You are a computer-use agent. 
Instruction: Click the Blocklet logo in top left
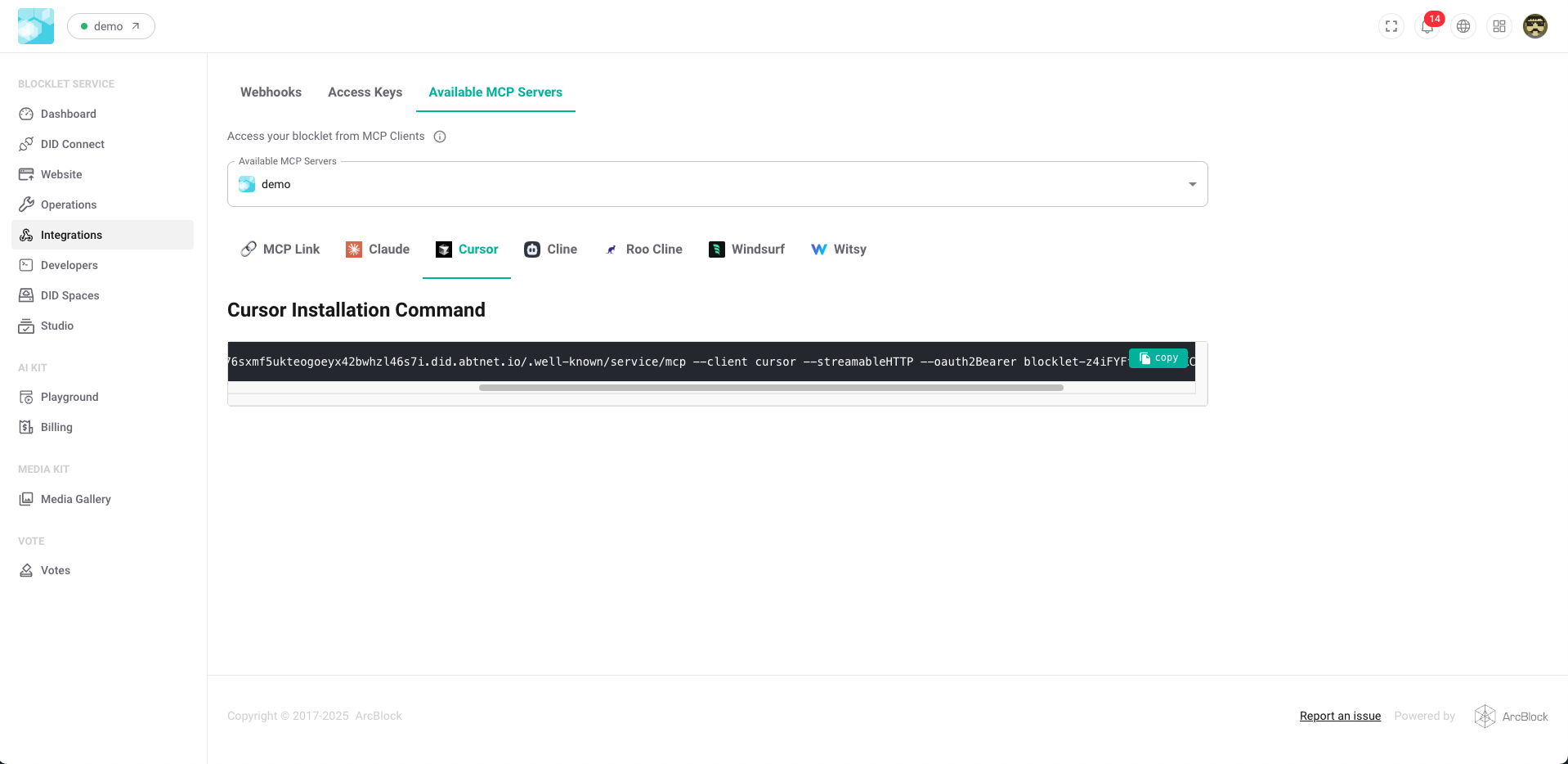(36, 26)
